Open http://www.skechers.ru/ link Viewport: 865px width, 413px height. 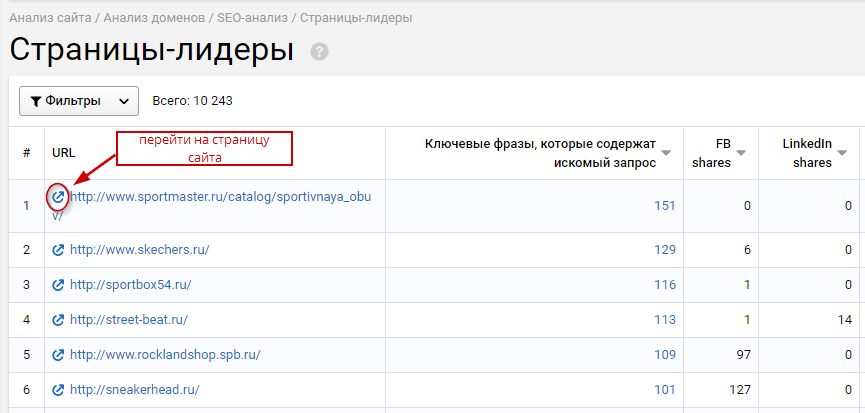click(x=140, y=250)
